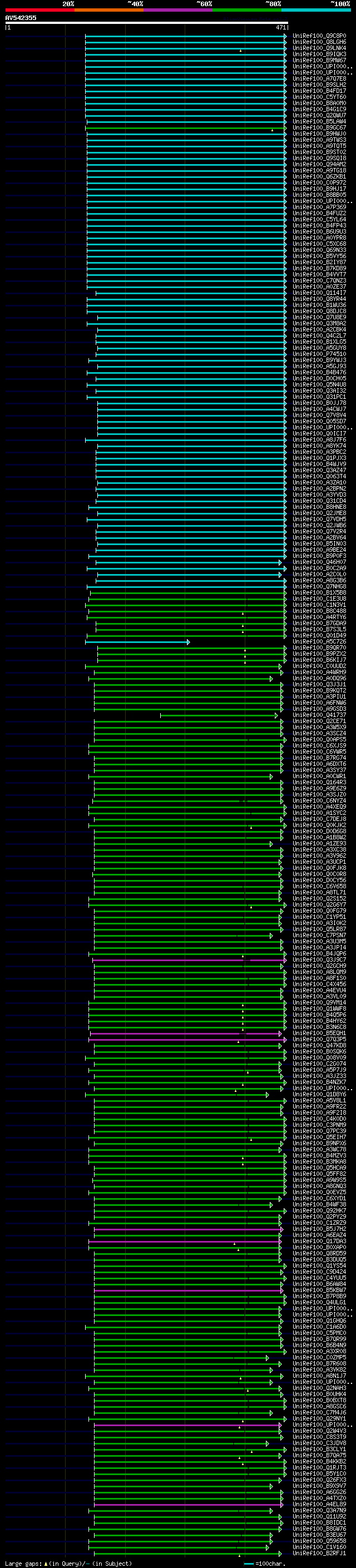
Task: Click hit UniRef100_Q8YR44
Action: (x=319, y=299)
